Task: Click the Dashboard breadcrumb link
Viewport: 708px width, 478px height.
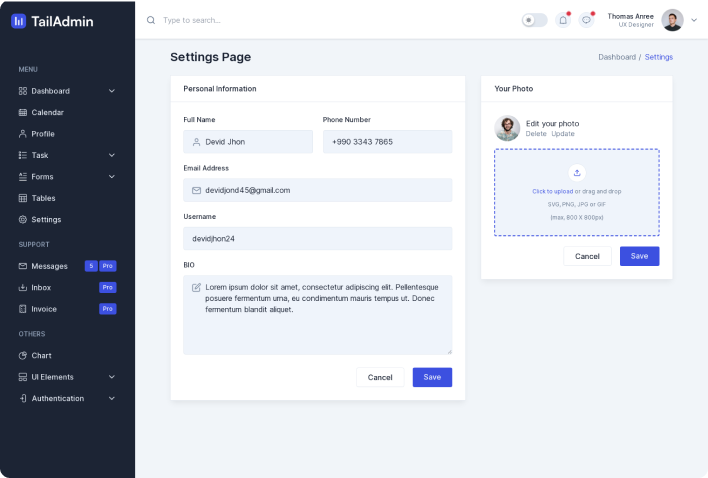Action: tap(616, 57)
